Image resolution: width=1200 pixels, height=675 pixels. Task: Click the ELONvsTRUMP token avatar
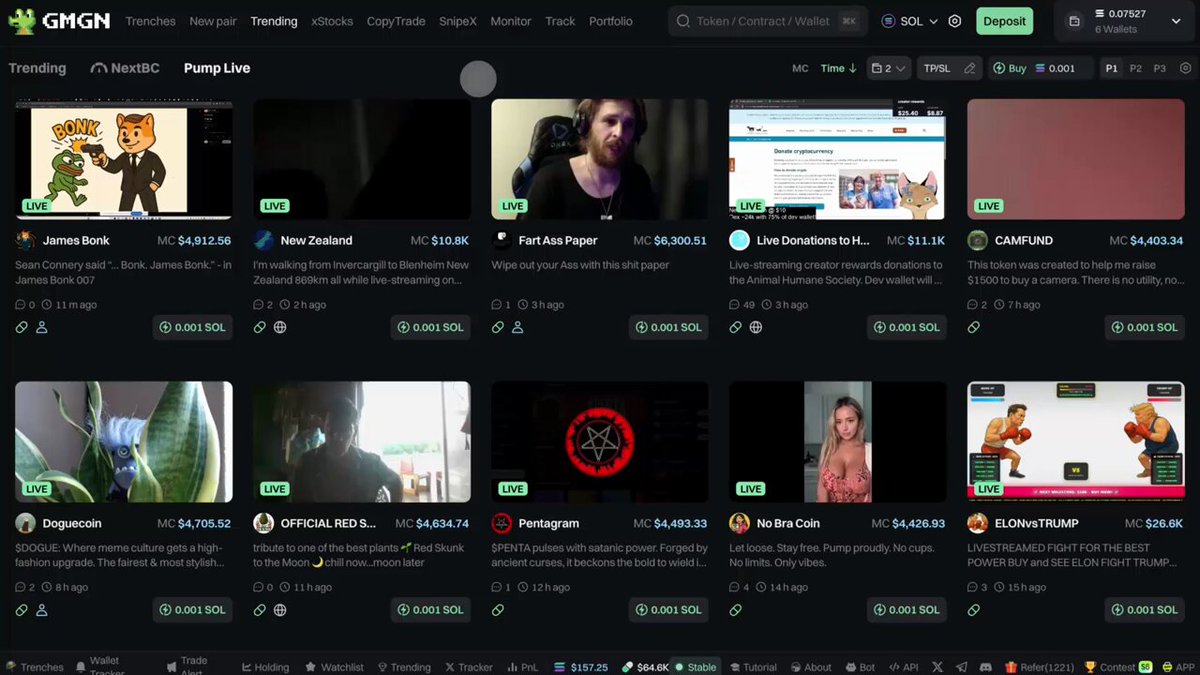[977, 523]
